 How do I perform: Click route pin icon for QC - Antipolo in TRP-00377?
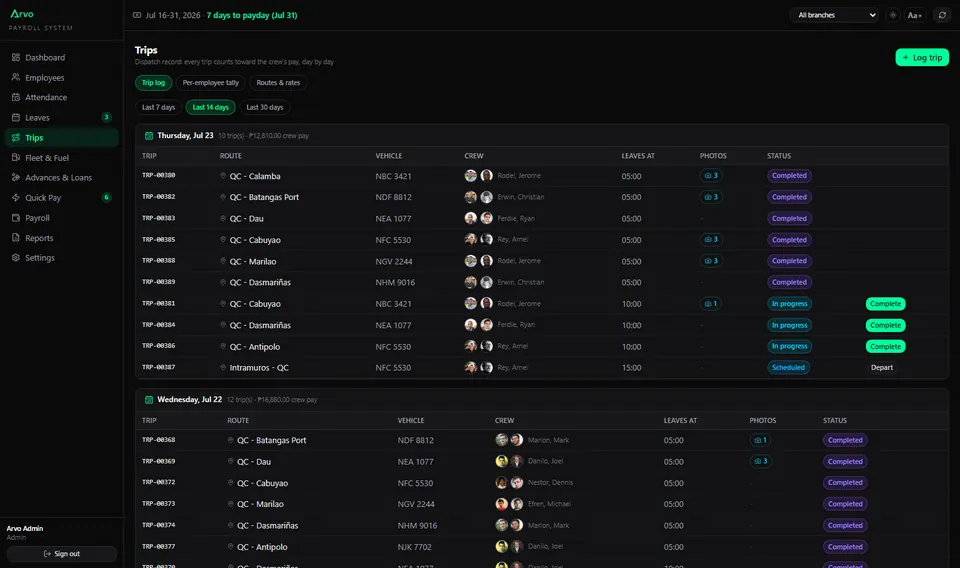pos(230,546)
